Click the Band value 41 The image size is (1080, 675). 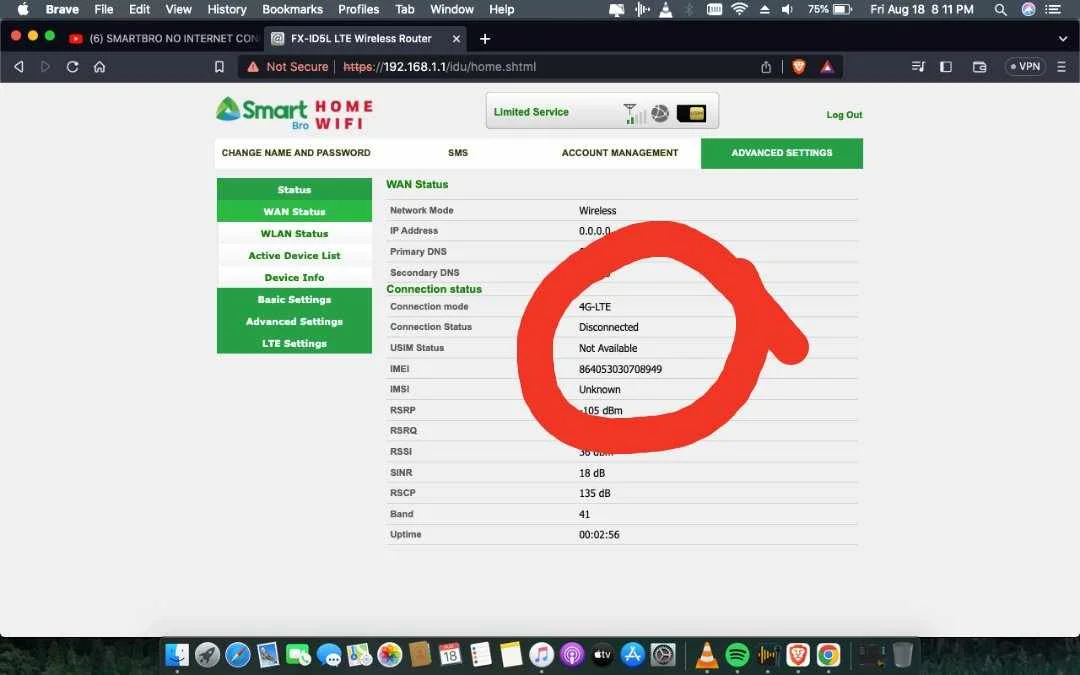point(584,515)
